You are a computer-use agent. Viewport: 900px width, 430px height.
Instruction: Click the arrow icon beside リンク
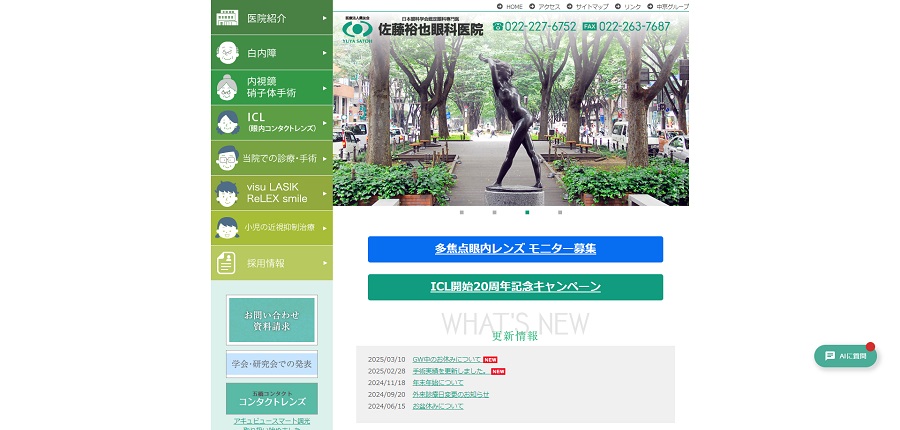(618, 6)
